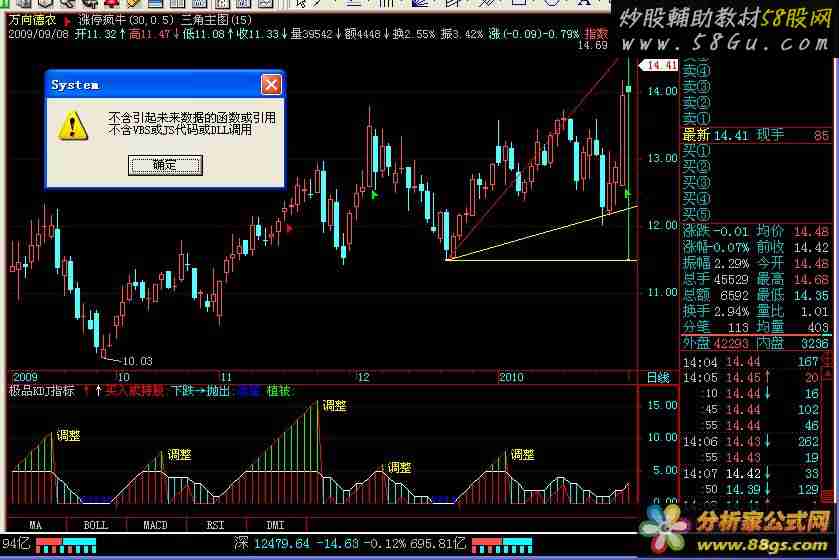Click the 2009 time axis label
Image resolution: width=839 pixels, height=560 pixels.
pos(25,378)
